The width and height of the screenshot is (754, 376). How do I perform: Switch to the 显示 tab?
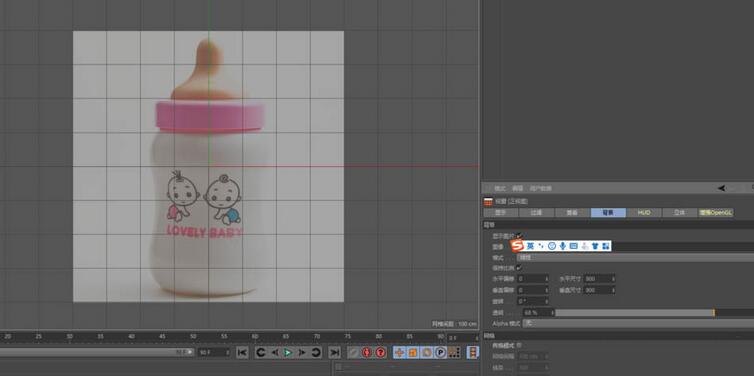pos(501,213)
